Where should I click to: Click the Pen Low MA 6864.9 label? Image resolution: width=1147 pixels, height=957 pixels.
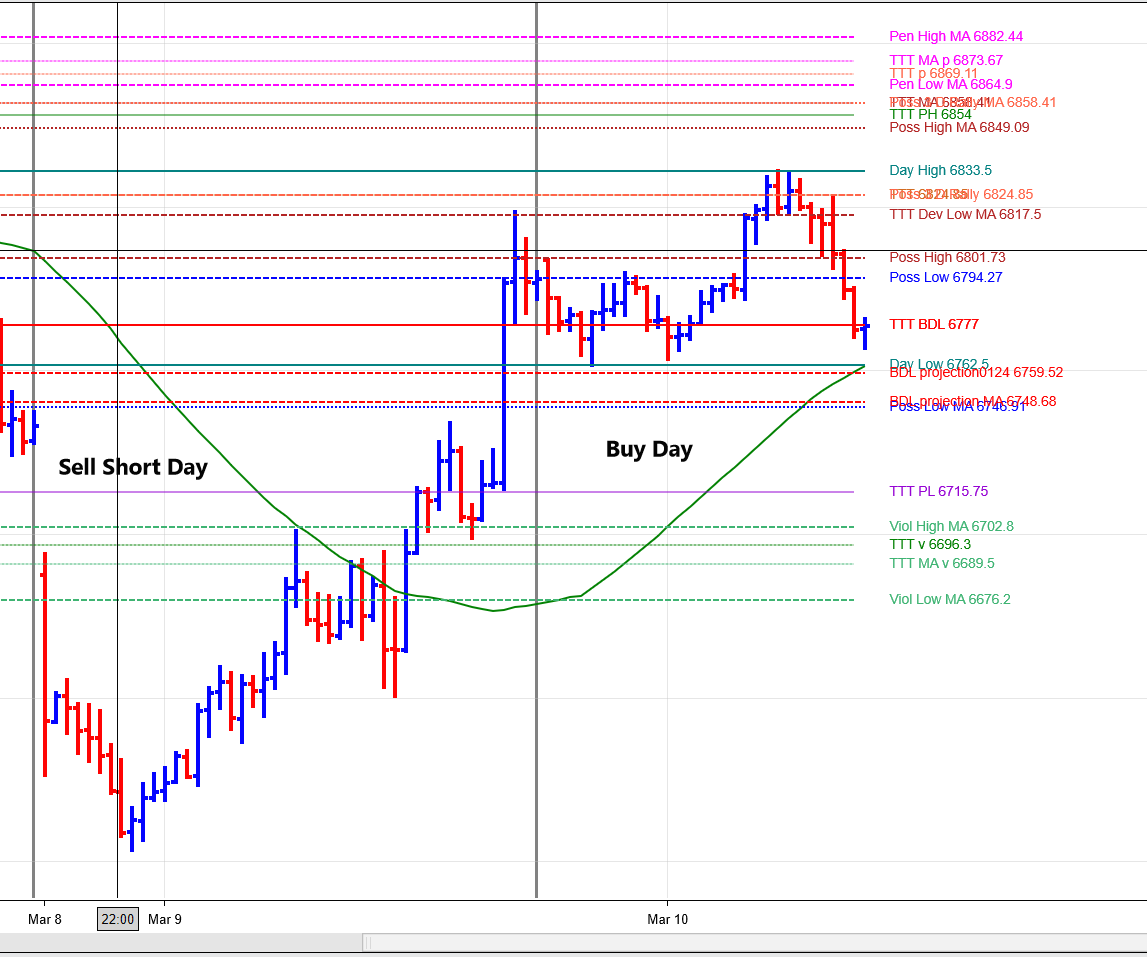[x=951, y=84]
